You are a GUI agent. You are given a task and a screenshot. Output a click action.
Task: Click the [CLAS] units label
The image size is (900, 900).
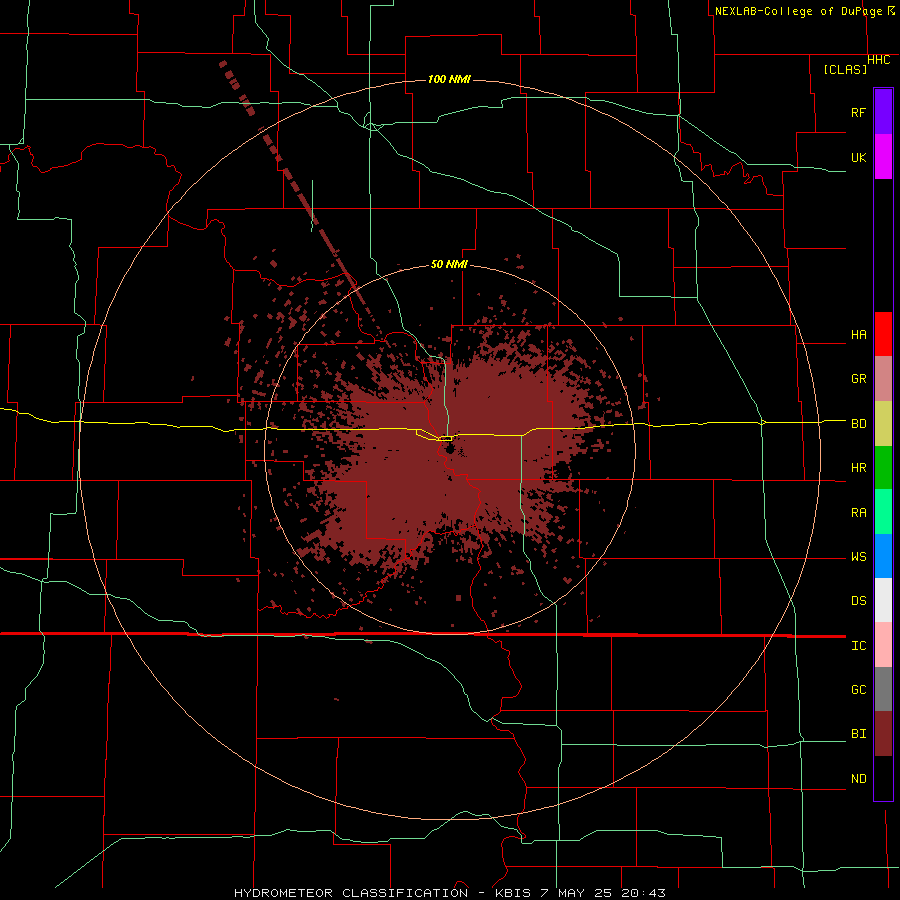[845, 69]
